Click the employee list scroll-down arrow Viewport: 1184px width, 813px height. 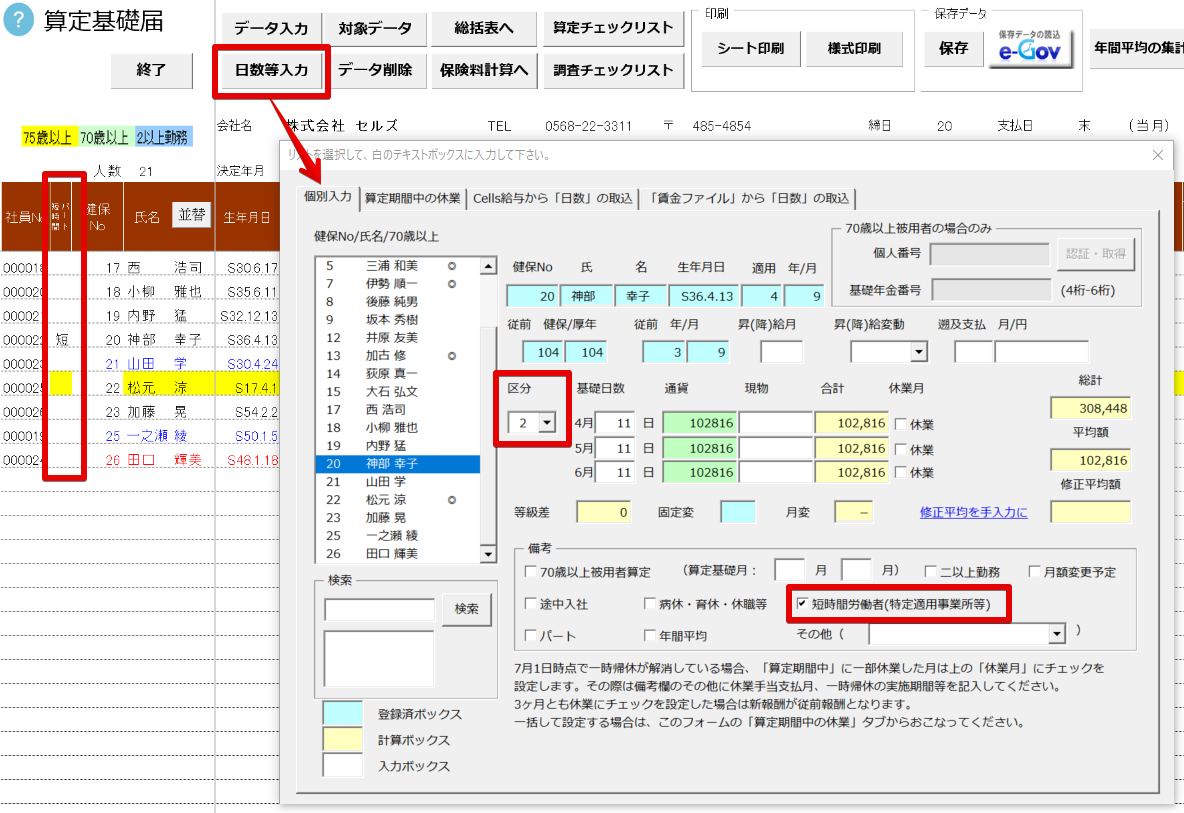[x=489, y=554]
